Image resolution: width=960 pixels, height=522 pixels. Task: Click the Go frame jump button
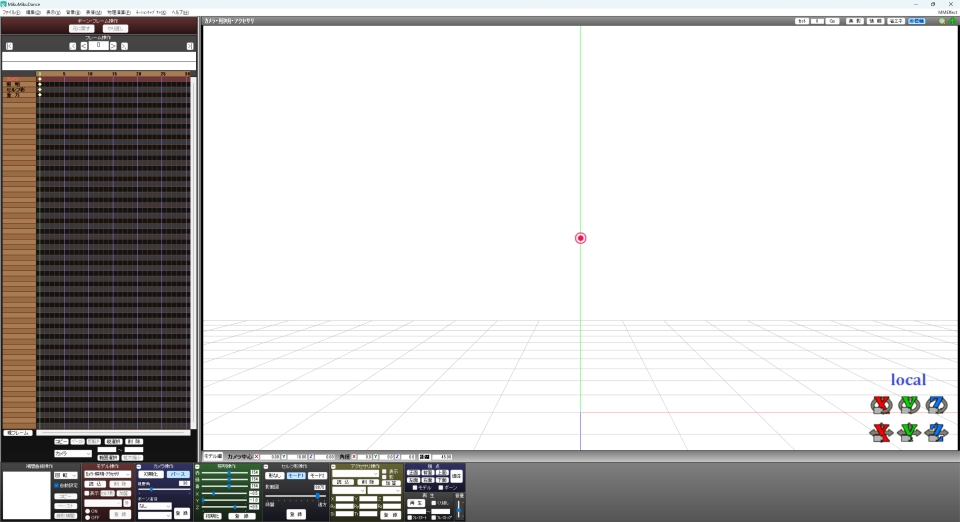pos(833,21)
